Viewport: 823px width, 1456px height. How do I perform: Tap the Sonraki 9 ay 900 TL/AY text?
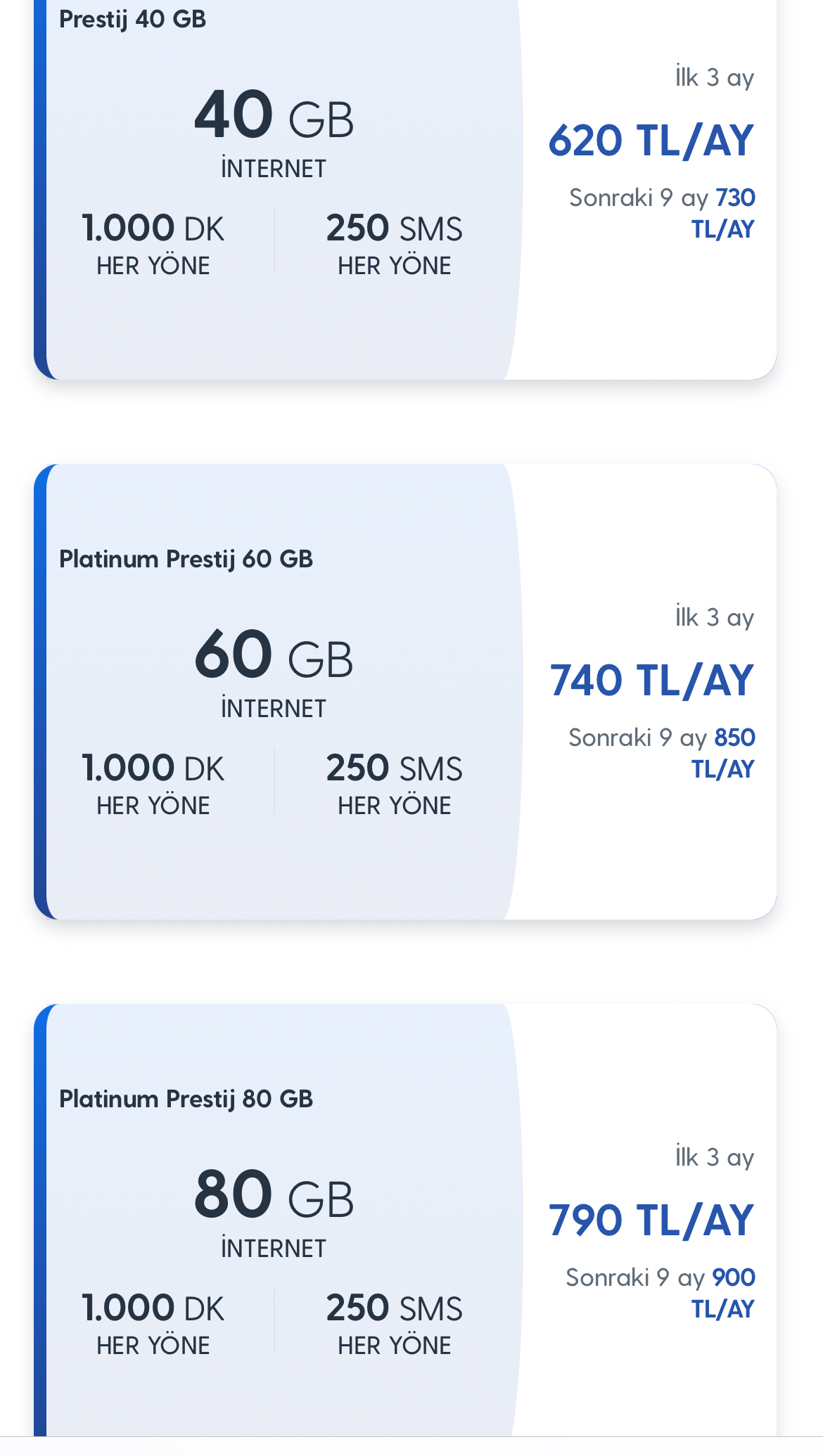click(661, 1293)
